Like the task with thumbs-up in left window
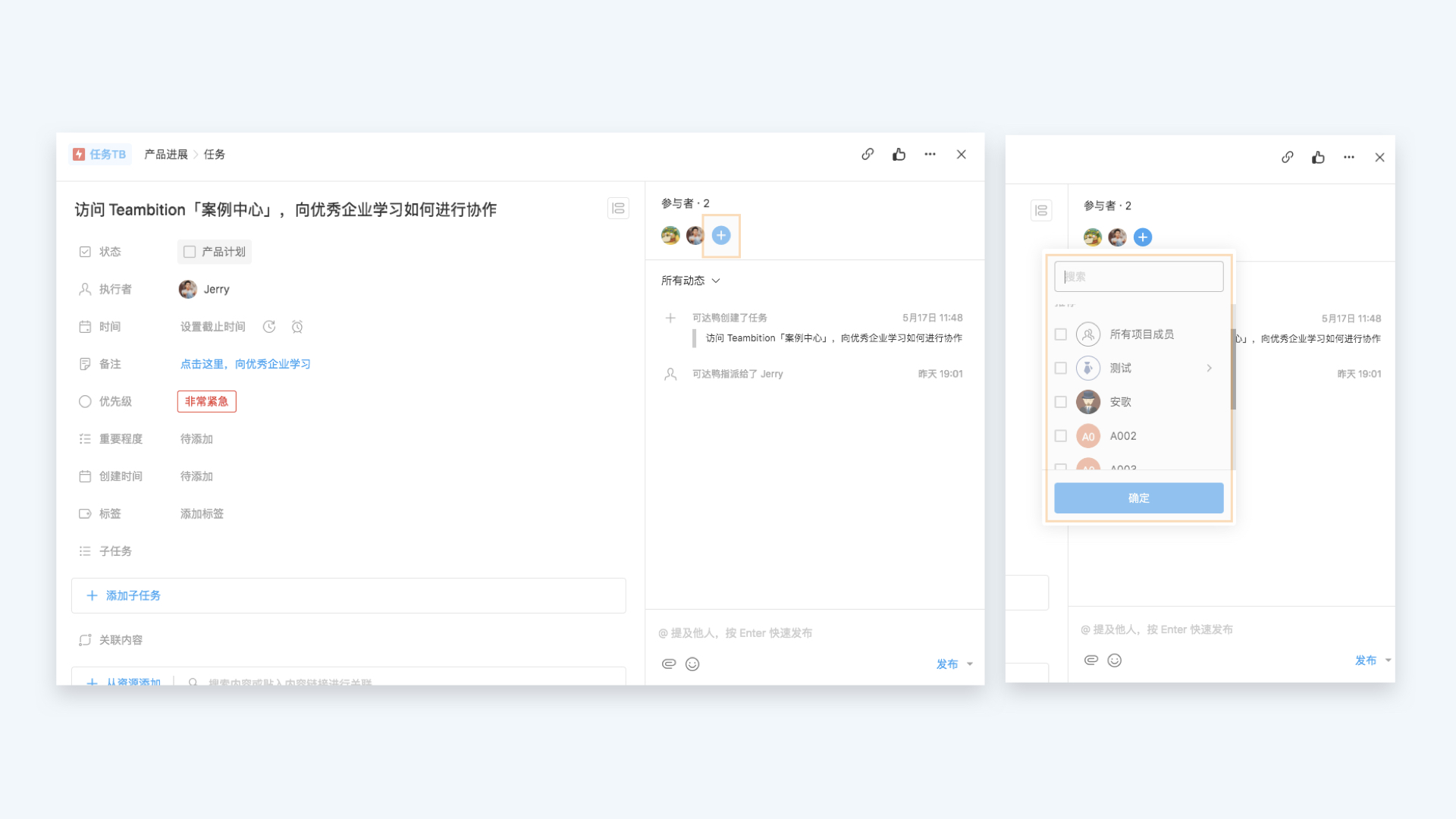This screenshot has width=1456, height=819. click(x=899, y=154)
